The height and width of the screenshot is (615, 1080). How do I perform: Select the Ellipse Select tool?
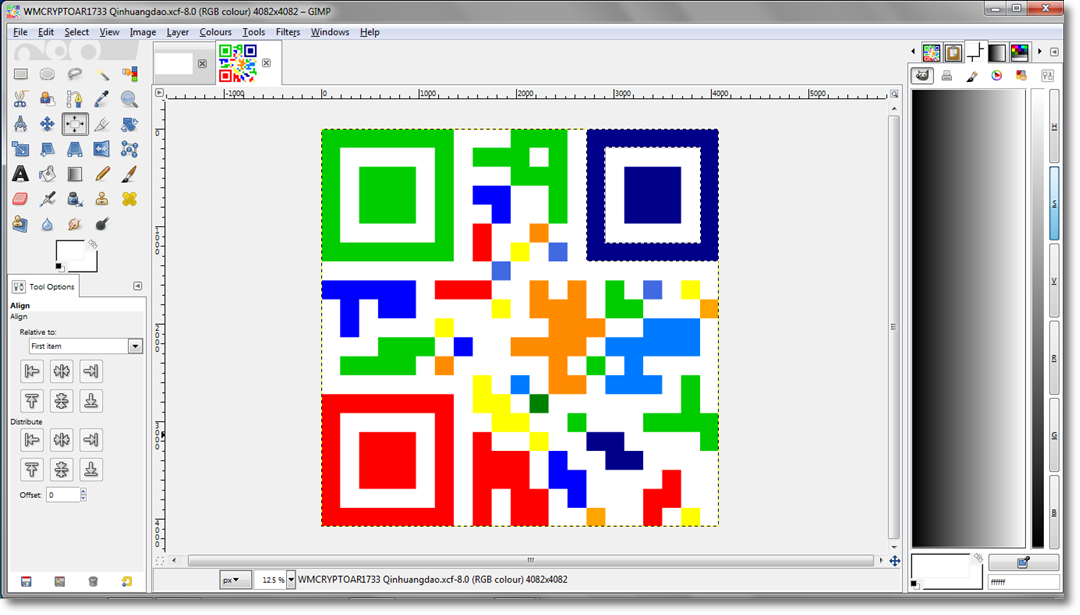(48, 74)
